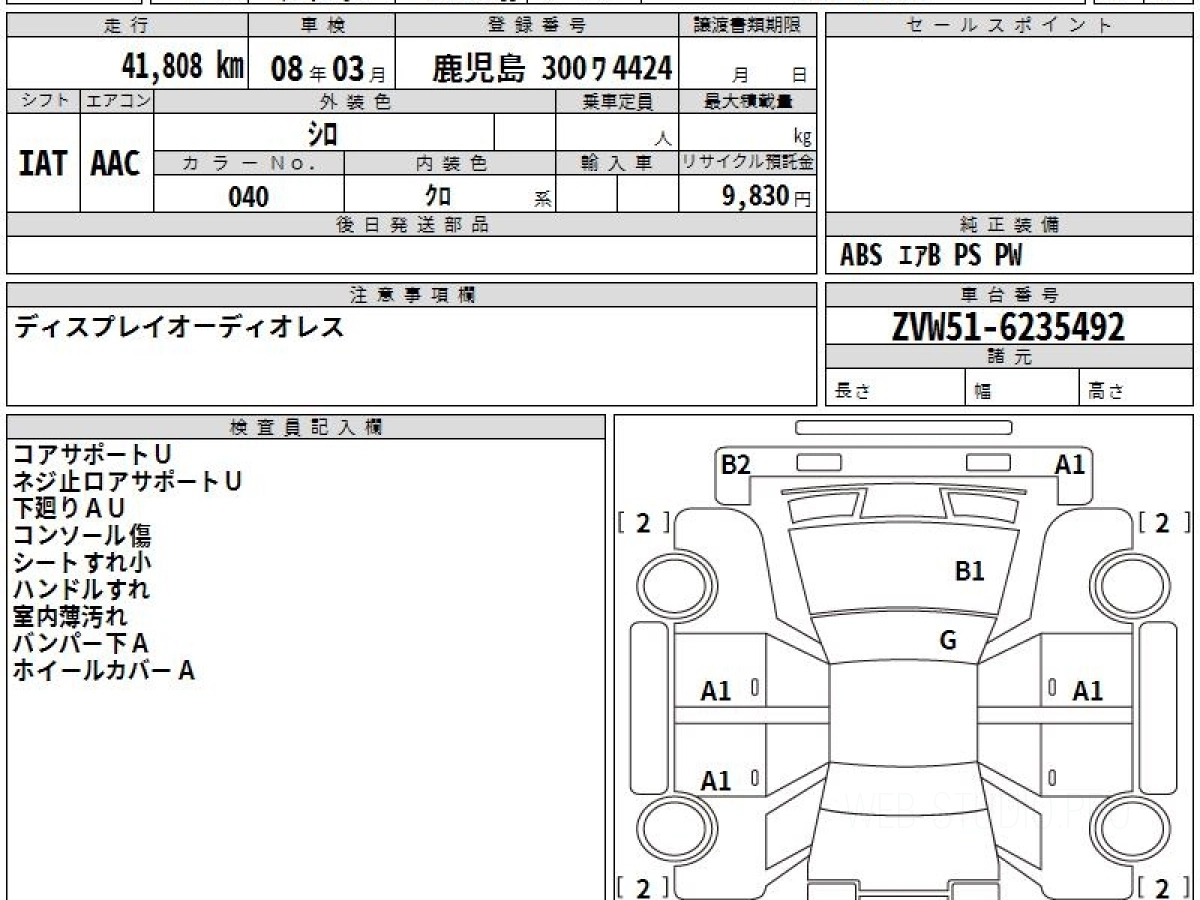Click the B2 damage mark on the car diagram
This screenshot has width=1200, height=900.
click(x=736, y=464)
